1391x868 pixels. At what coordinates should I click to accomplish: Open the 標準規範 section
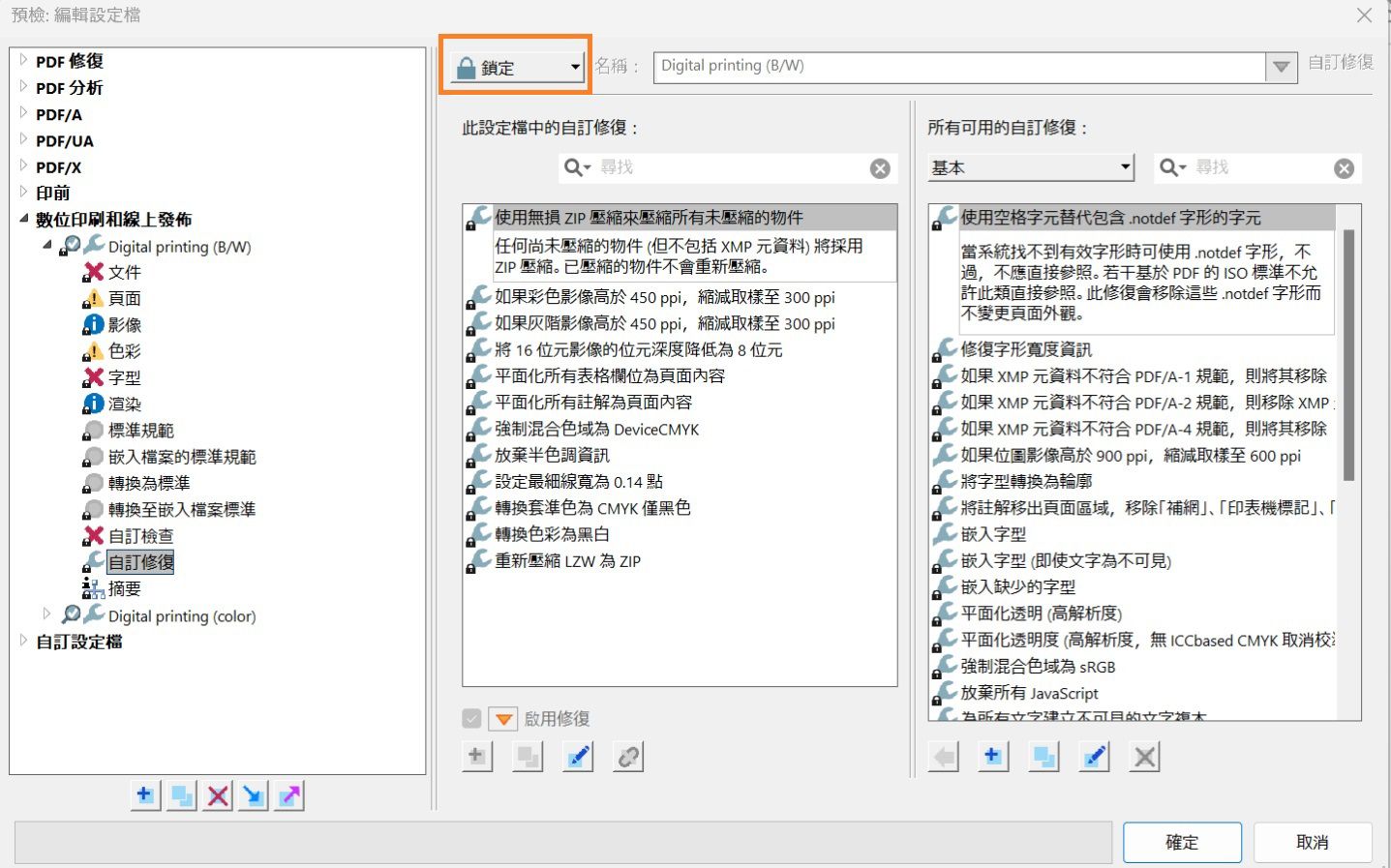141,430
